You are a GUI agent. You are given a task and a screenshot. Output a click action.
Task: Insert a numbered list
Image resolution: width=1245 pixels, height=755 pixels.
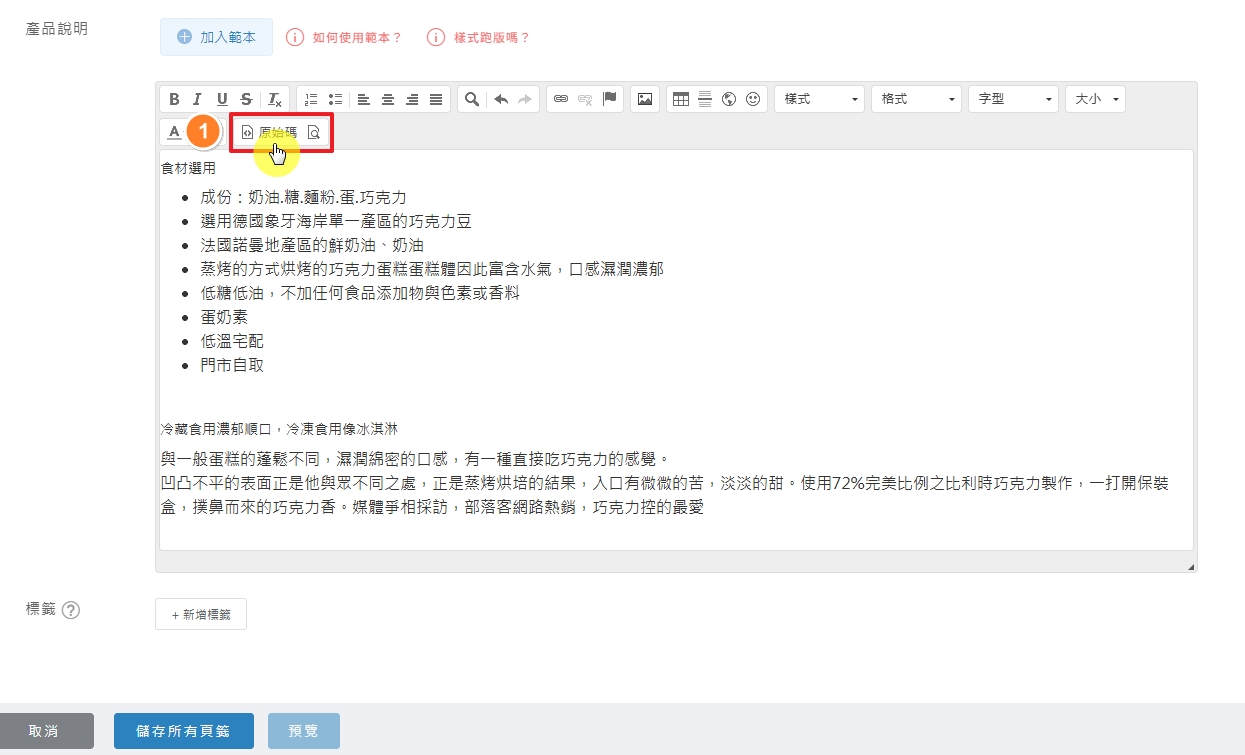pyautogui.click(x=311, y=99)
